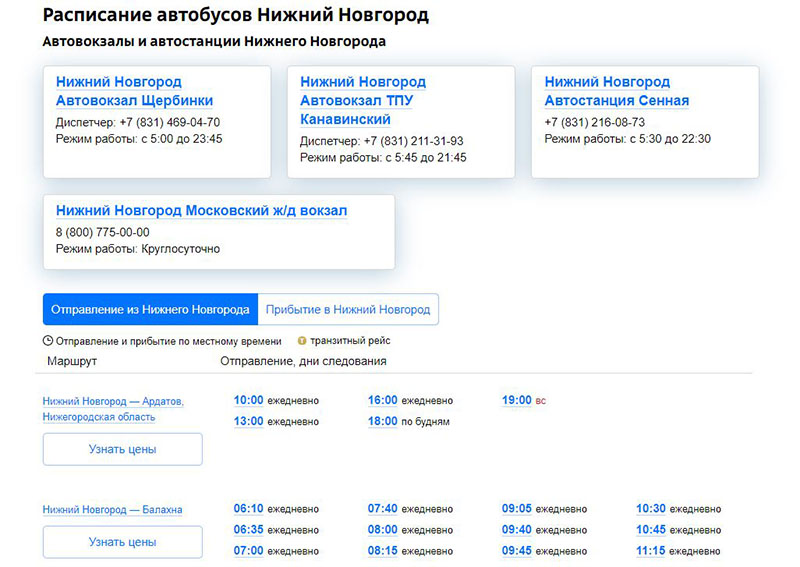The width and height of the screenshot is (800, 567).
Task: Select the 18:00 weekdays departure
Action: 382,421
